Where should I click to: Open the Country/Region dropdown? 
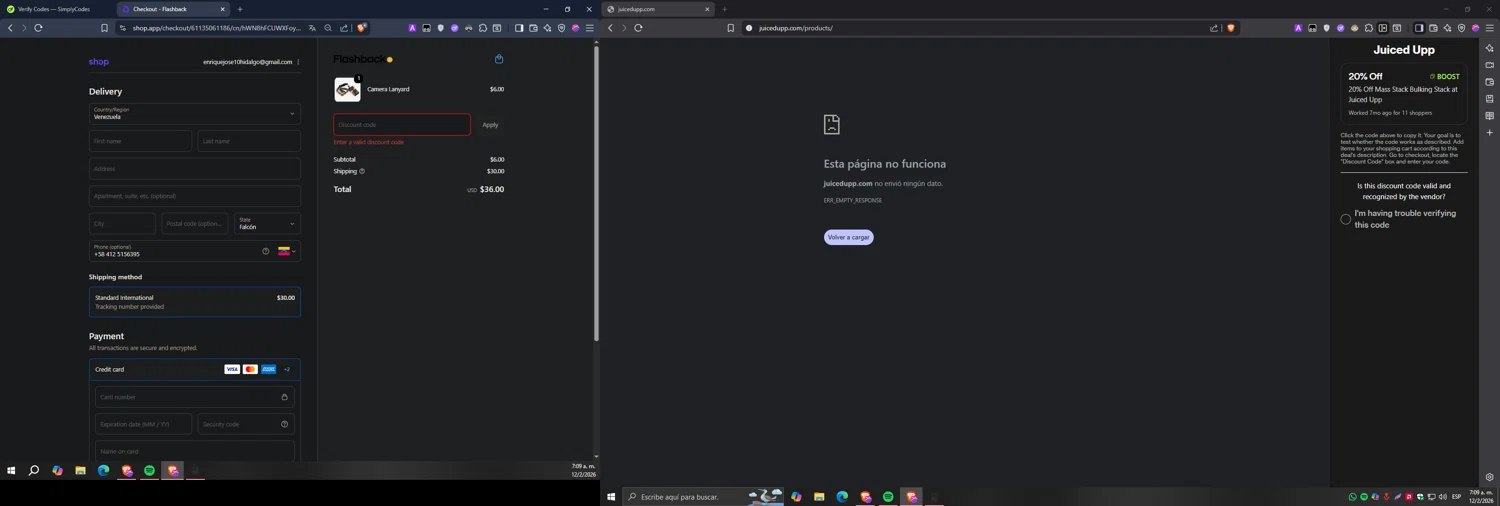coord(194,113)
